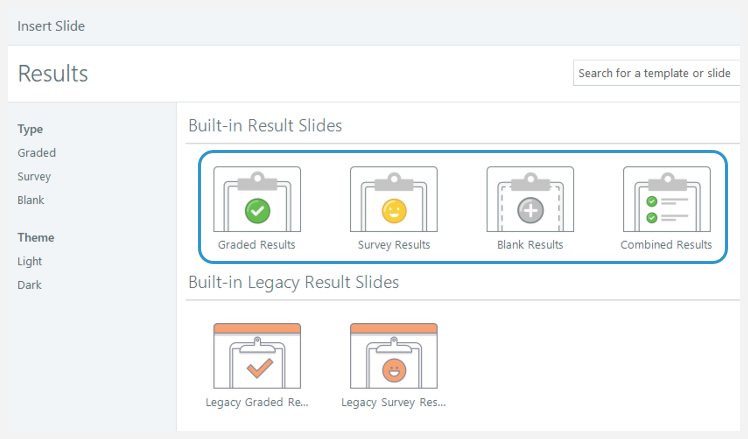Filter slide type by Blank
Image resolution: width=748 pixels, height=439 pixels.
point(31,200)
